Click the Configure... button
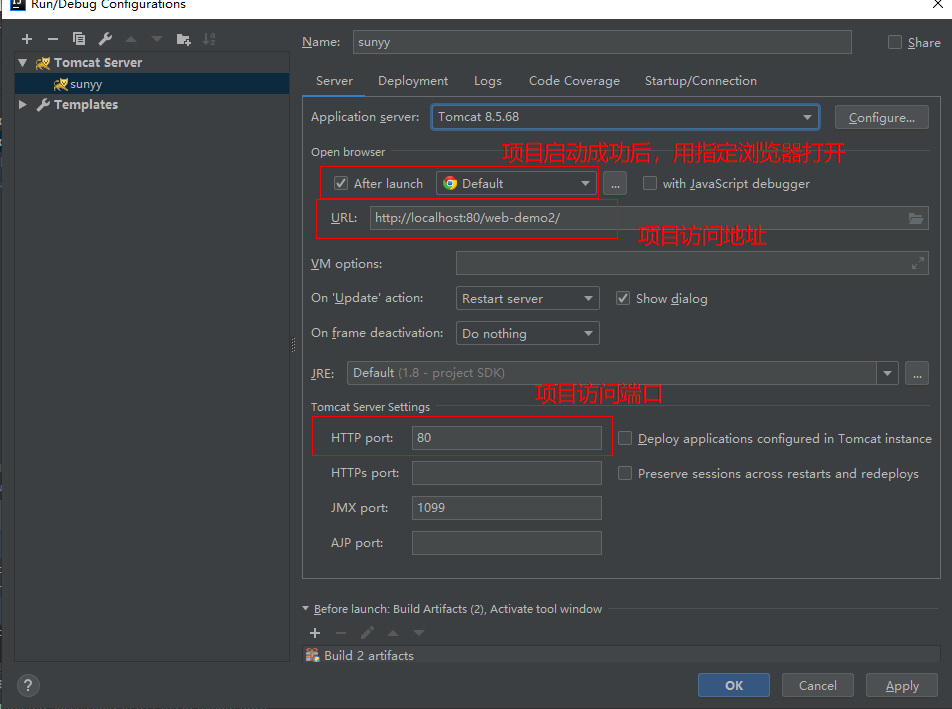The height and width of the screenshot is (709, 952). (881, 117)
